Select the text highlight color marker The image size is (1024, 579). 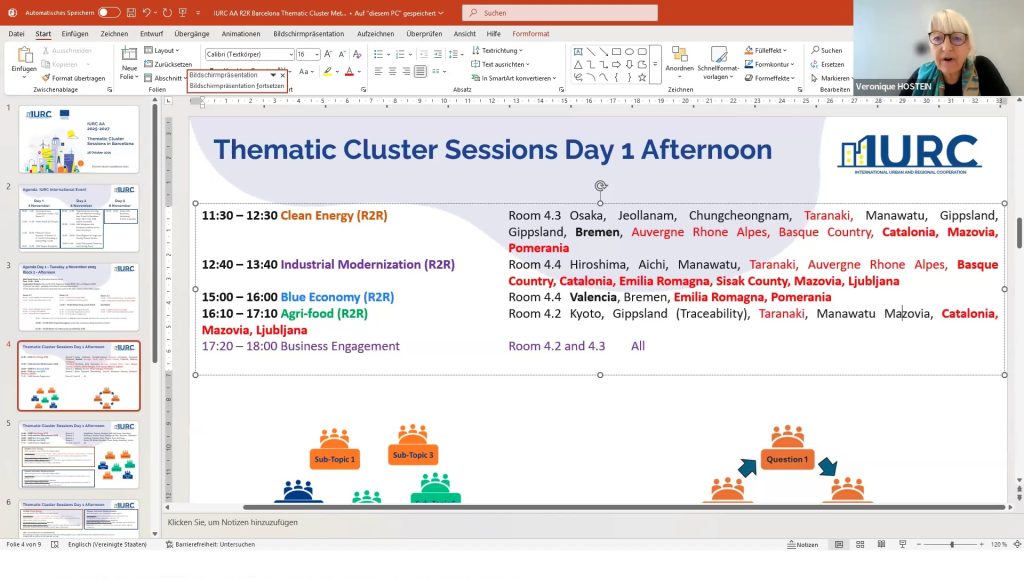327,72
